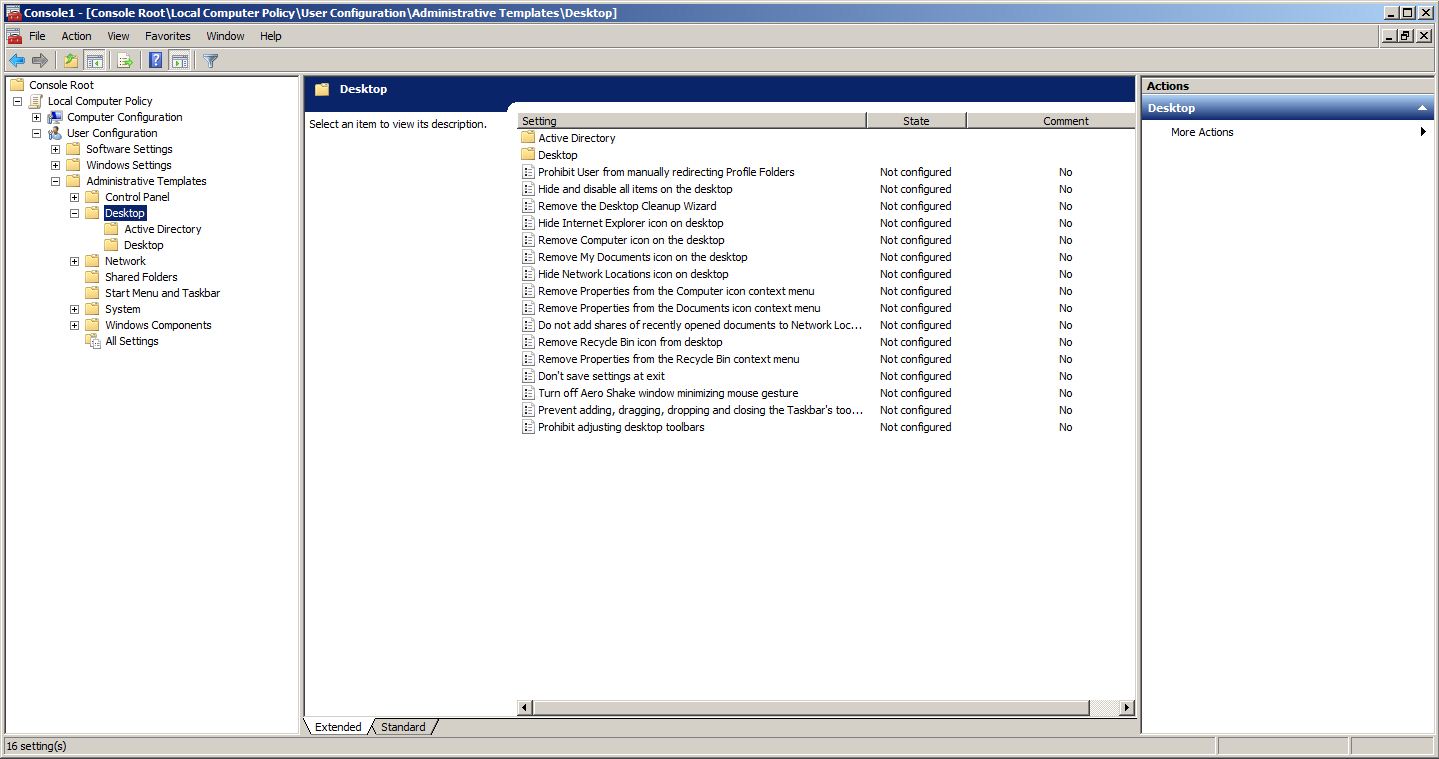1439x759 pixels.
Task: Expand the Computer Configuration node
Action: (36, 117)
